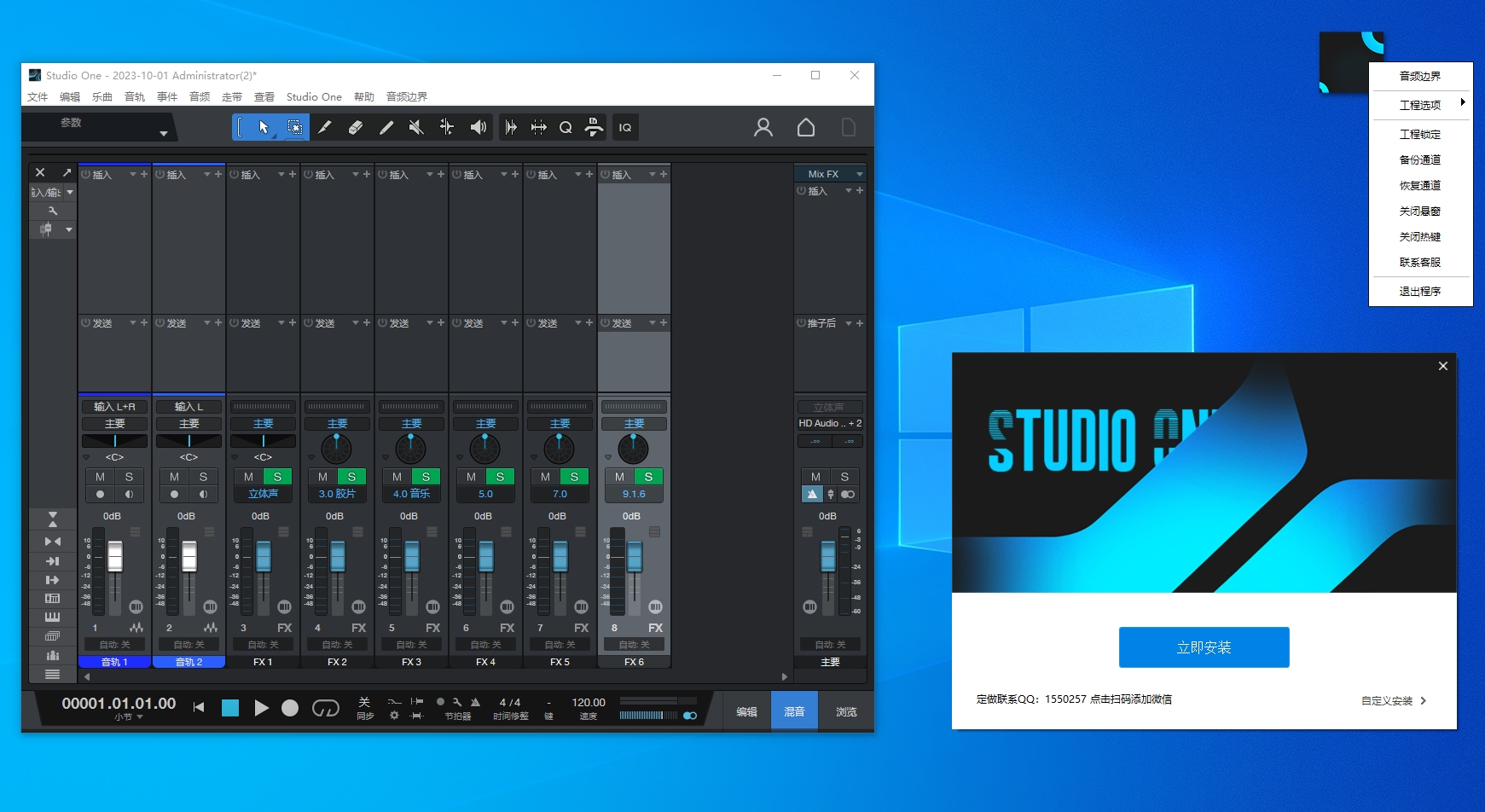Open the 编辑 view button
Image resolution: width=1485 pixels, height=812 pixels.
(x=747, y=711)
